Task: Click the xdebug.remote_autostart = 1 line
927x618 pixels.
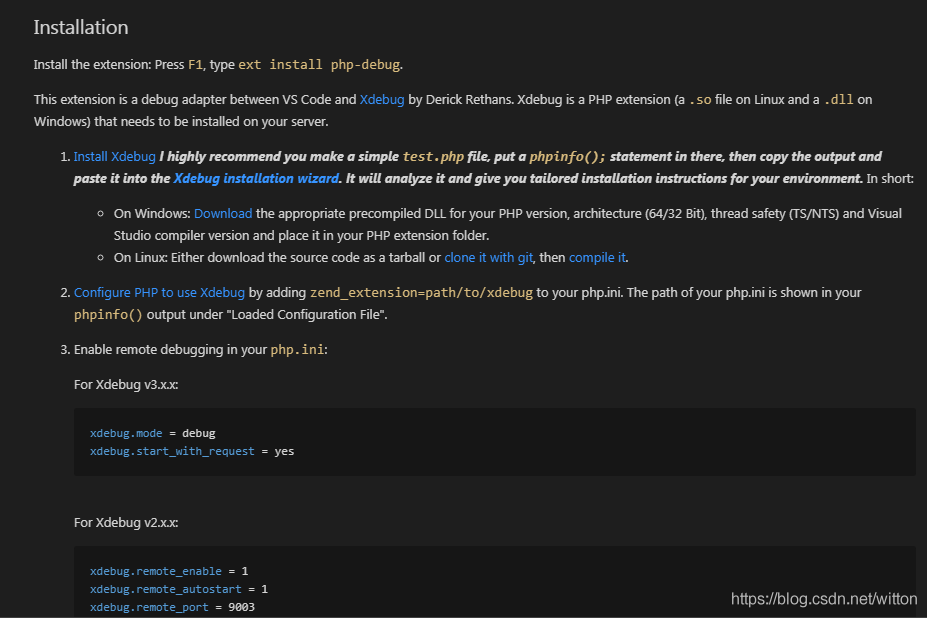Action: [179, 589]
